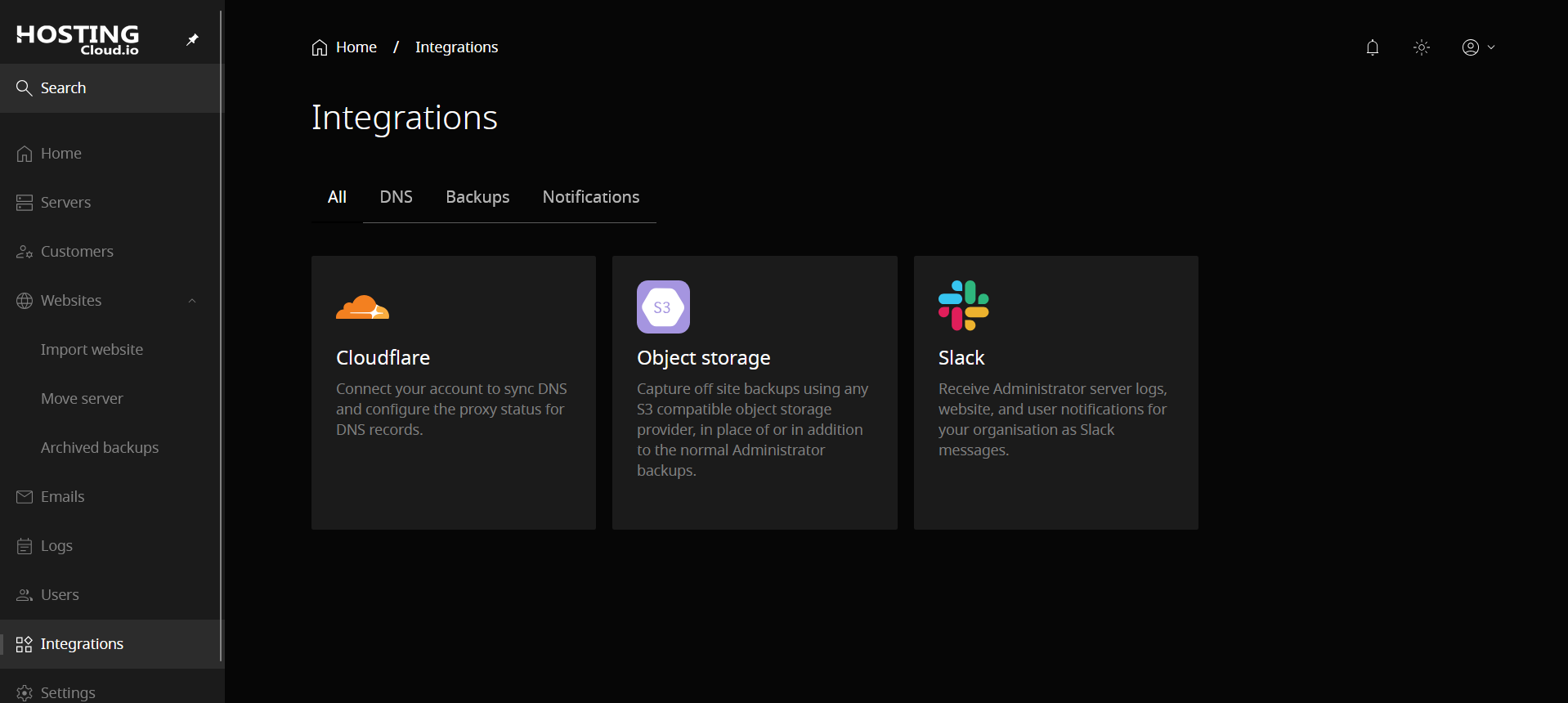
Task: Select the Notifications tab
Action: (590, 197)
